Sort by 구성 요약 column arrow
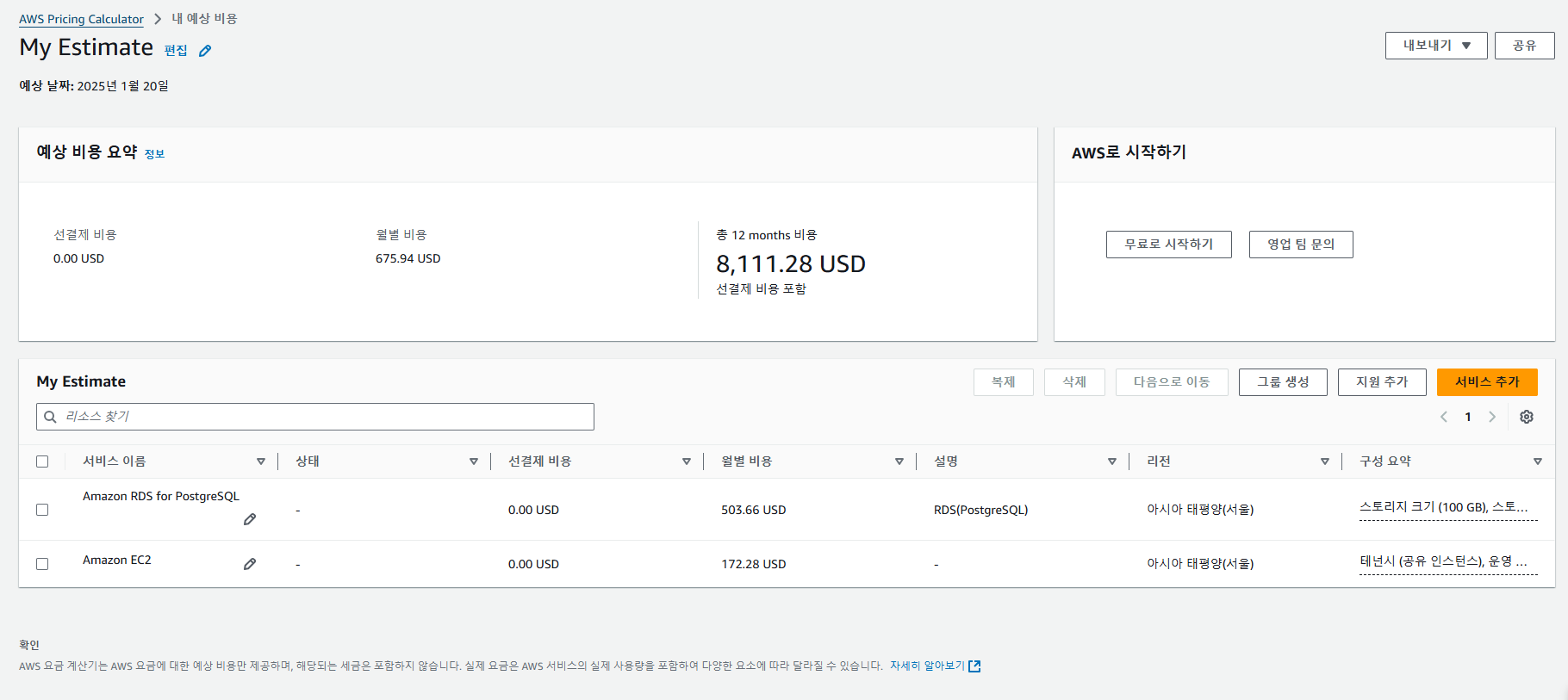Image resolution: width=1568 pixels, height=700 pixels. pos(1538,462)
